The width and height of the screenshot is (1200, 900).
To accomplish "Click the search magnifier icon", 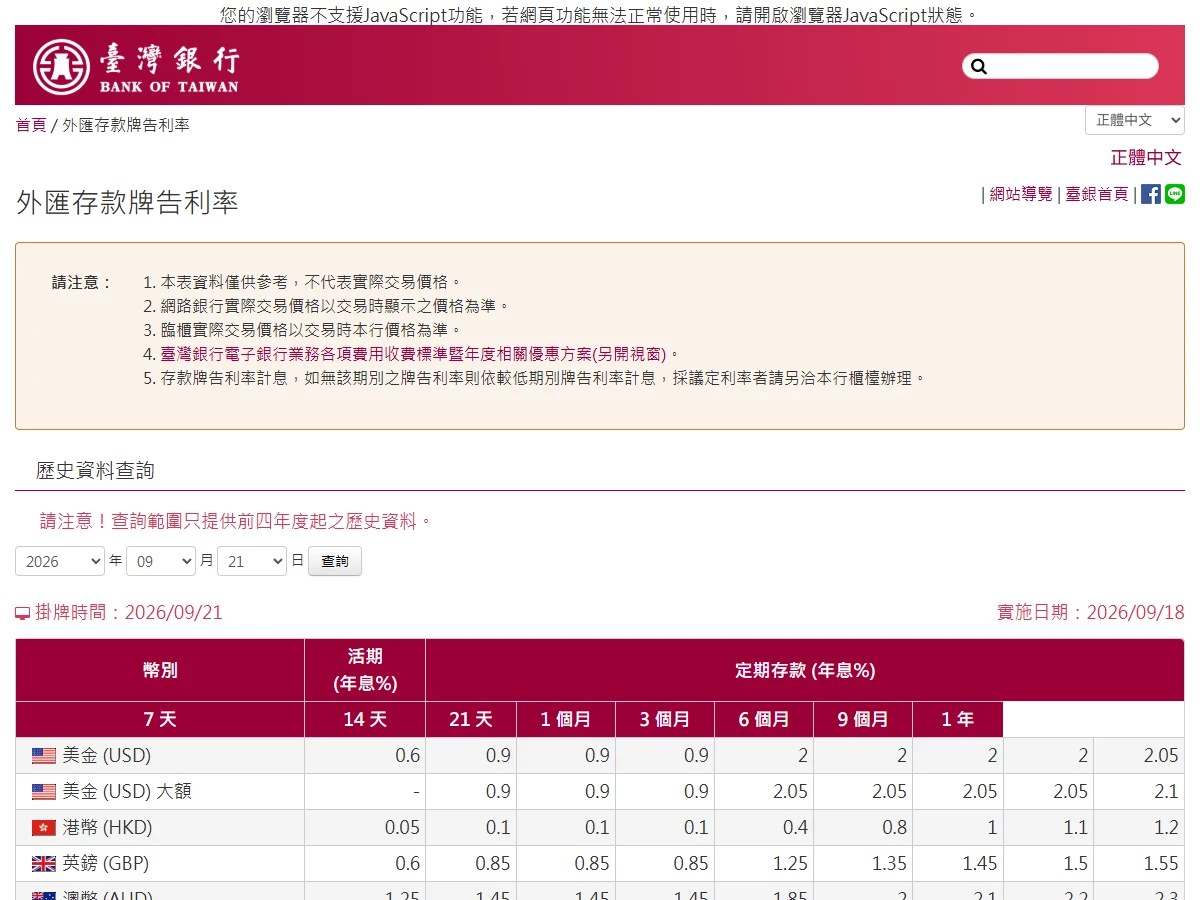I will pos(979,66).
